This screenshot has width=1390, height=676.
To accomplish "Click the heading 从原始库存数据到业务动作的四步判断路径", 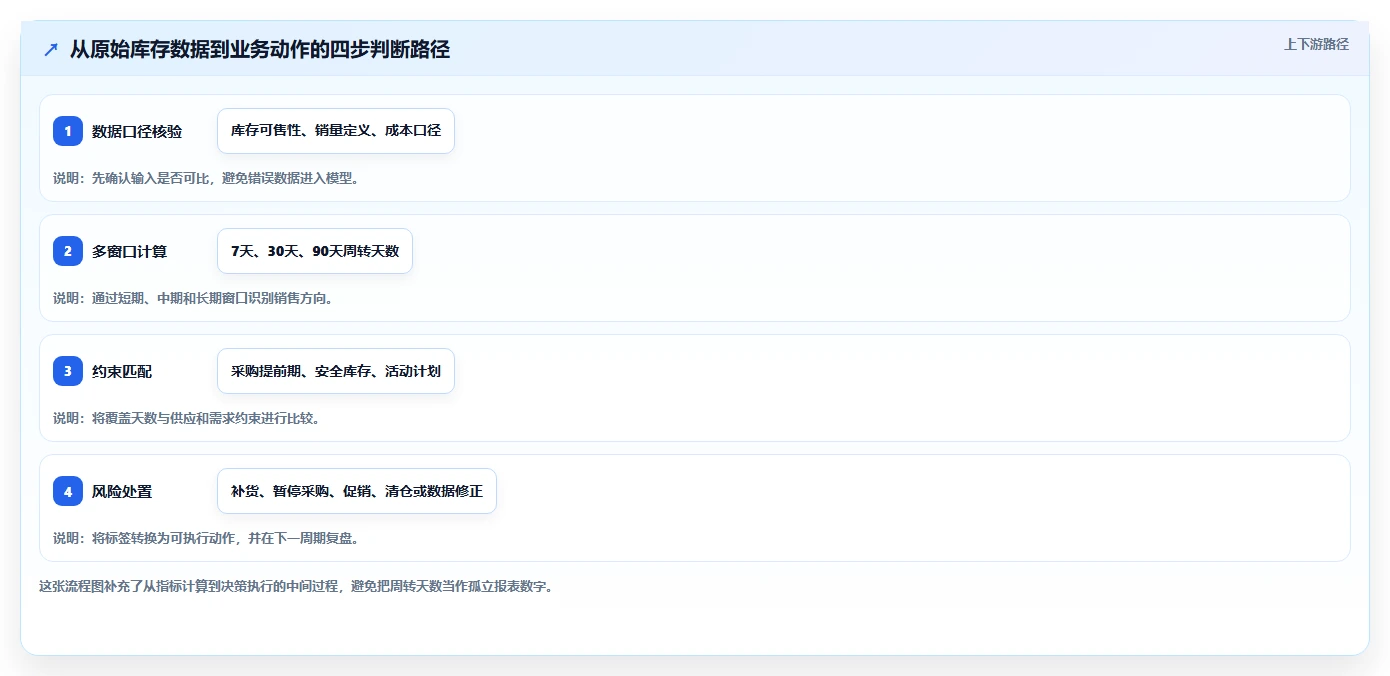I will [260, 49].
